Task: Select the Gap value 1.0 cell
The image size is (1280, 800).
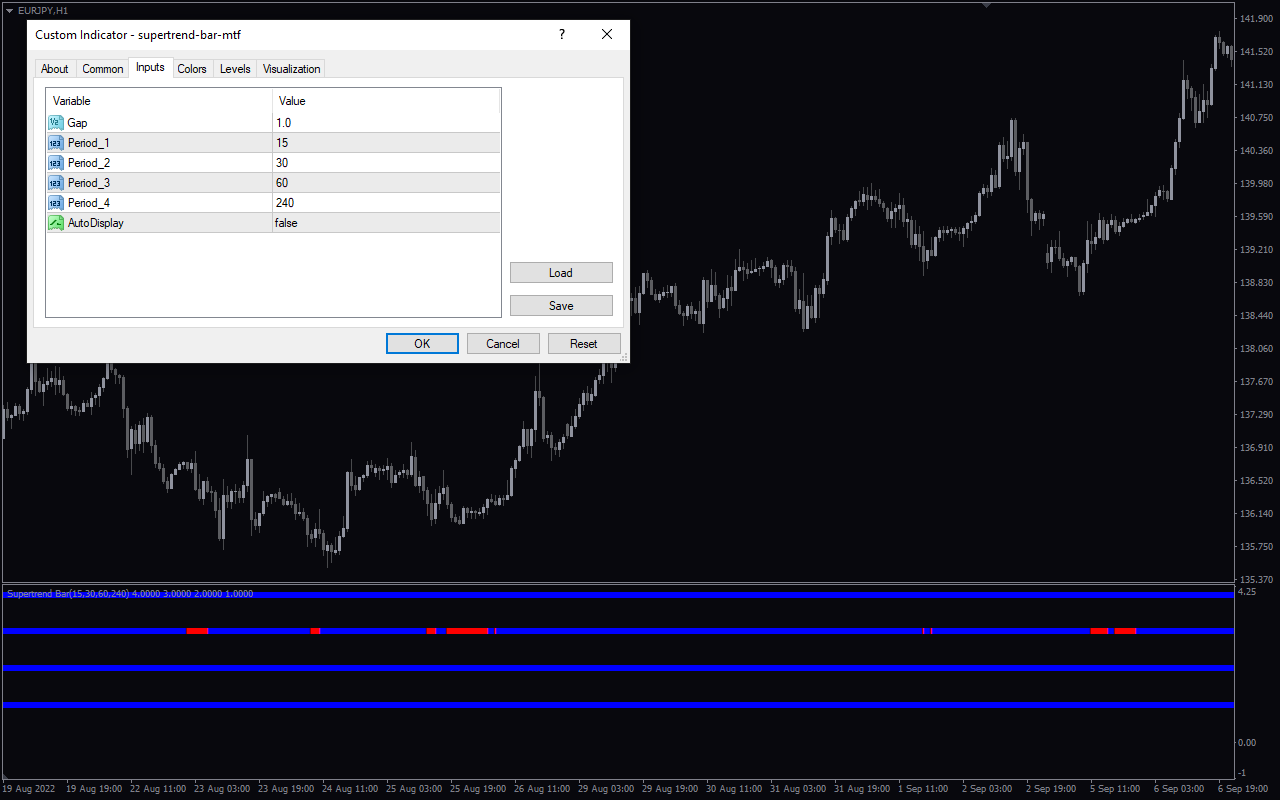Action: click(386, 123)
